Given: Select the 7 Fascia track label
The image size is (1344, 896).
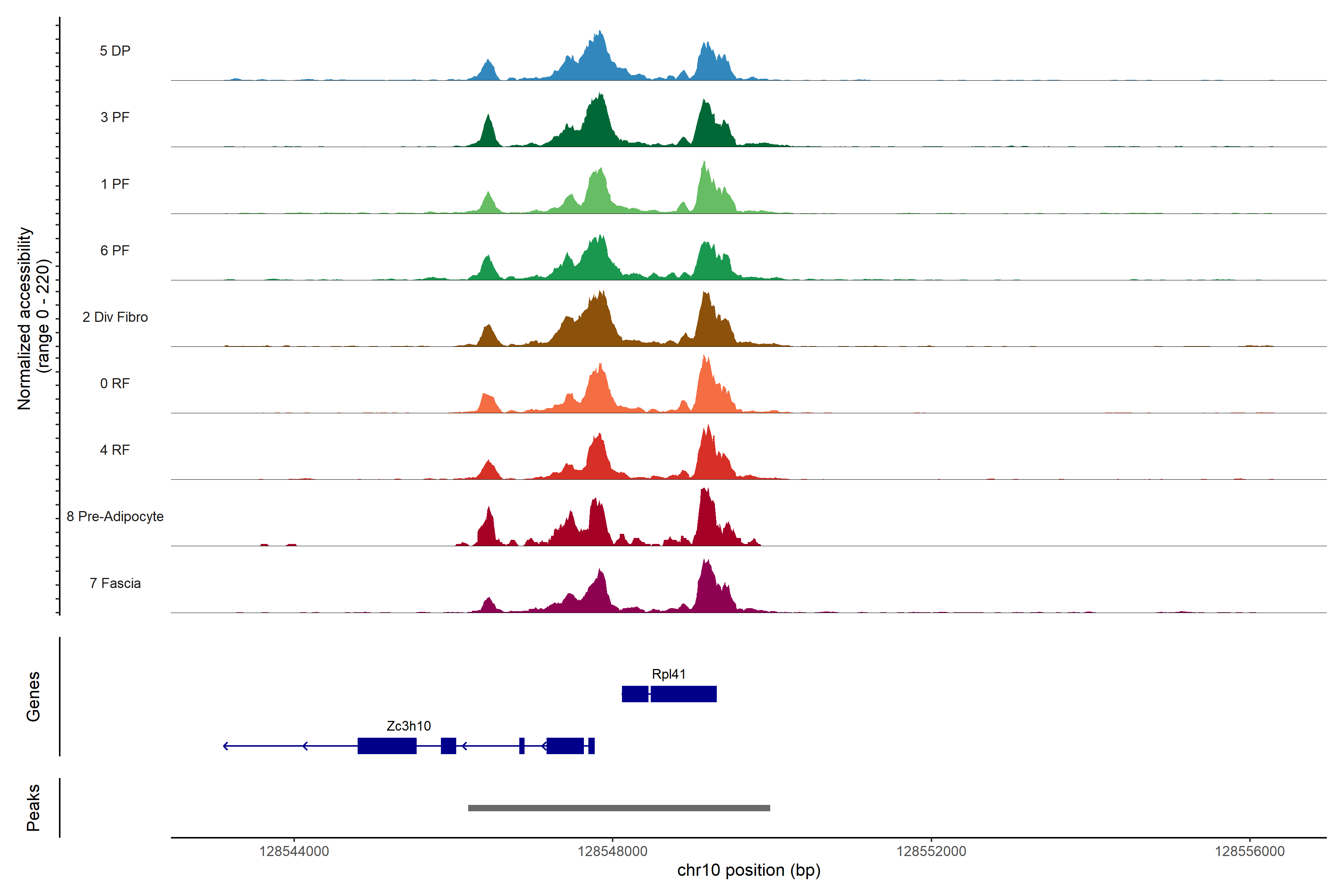Looking at the screenshot, I should (x=115, y=584).
